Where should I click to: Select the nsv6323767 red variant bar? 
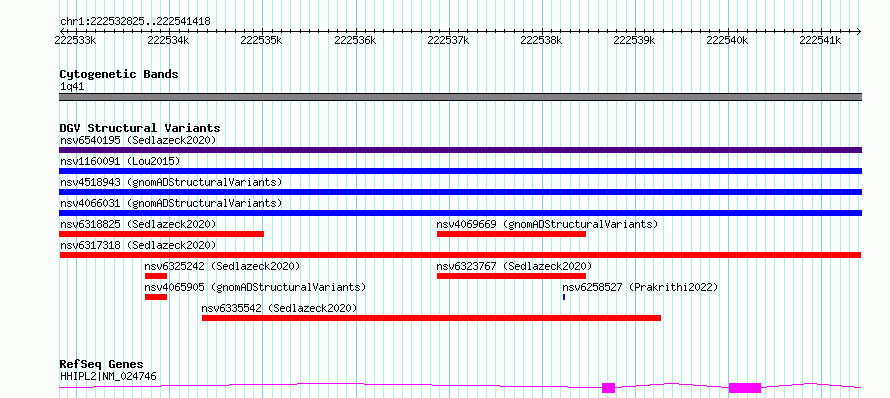click(511, 276)
